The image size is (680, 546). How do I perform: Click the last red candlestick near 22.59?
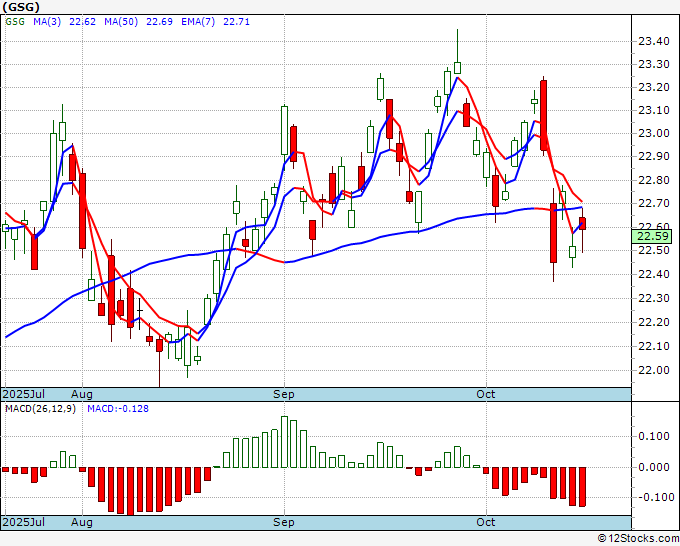point(582,224)
